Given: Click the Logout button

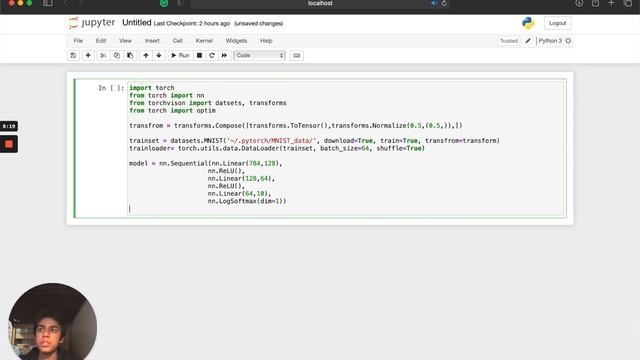Looking at the screenshot, I should click(558, 23).
